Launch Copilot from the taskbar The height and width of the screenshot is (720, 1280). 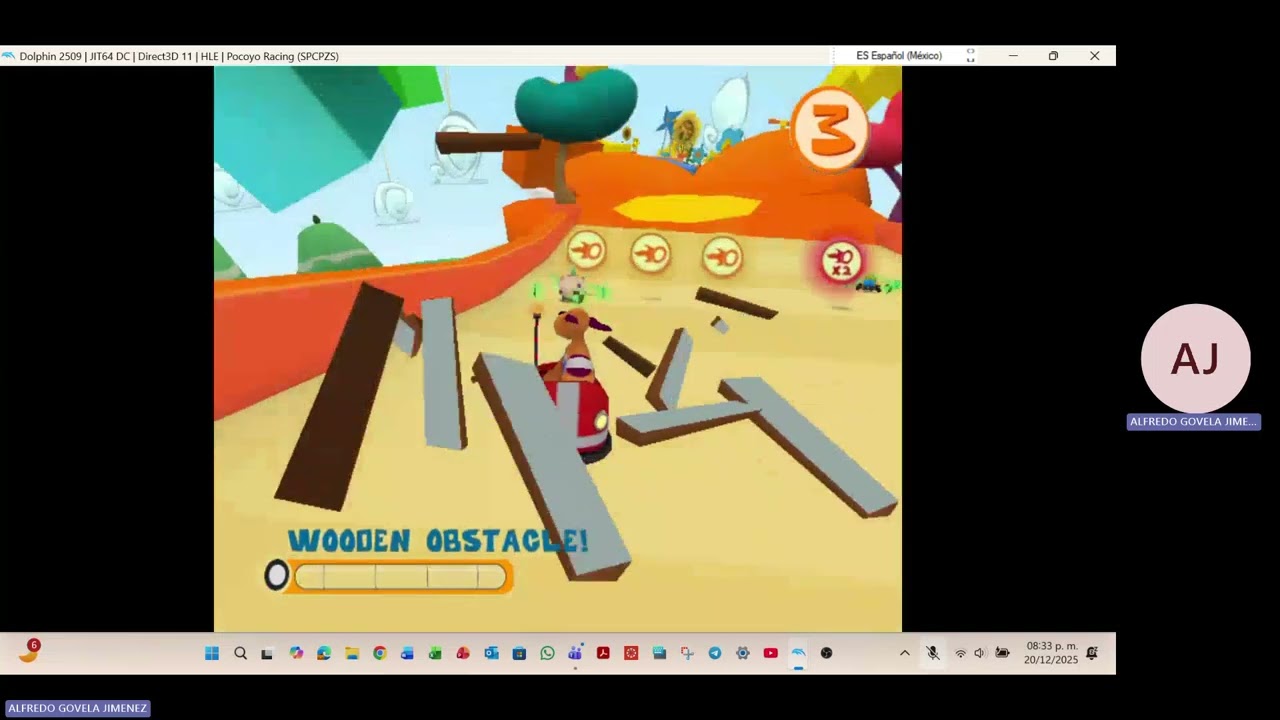tap(296, 653)
